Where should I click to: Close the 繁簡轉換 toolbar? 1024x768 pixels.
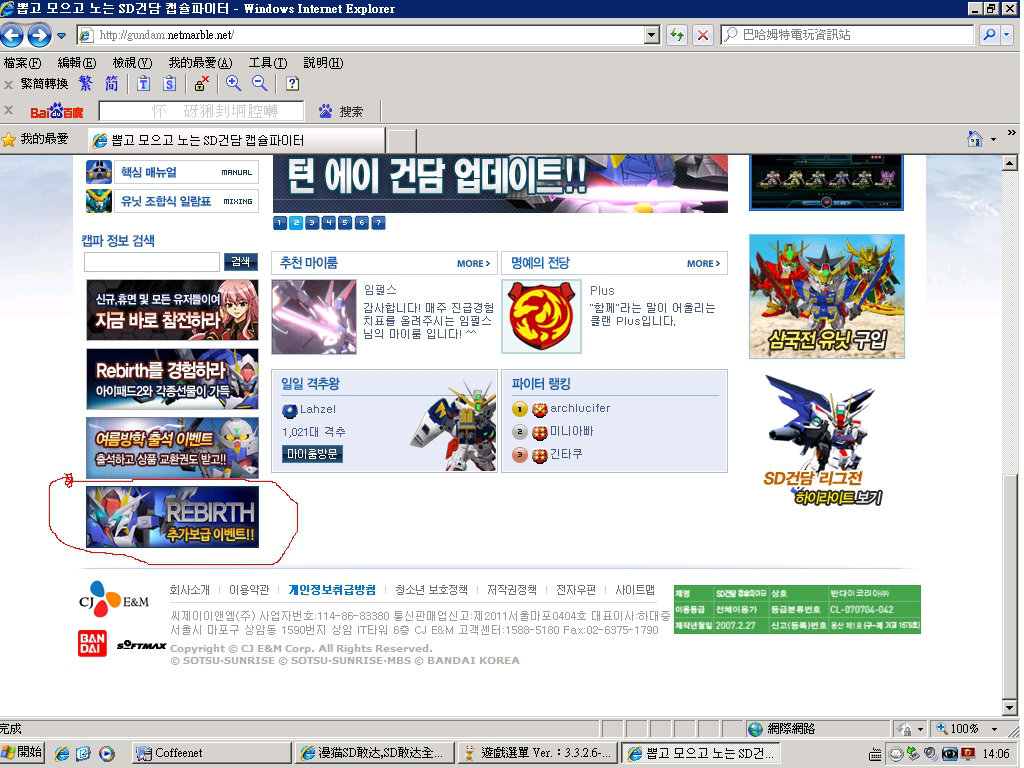tap(8, 84)
